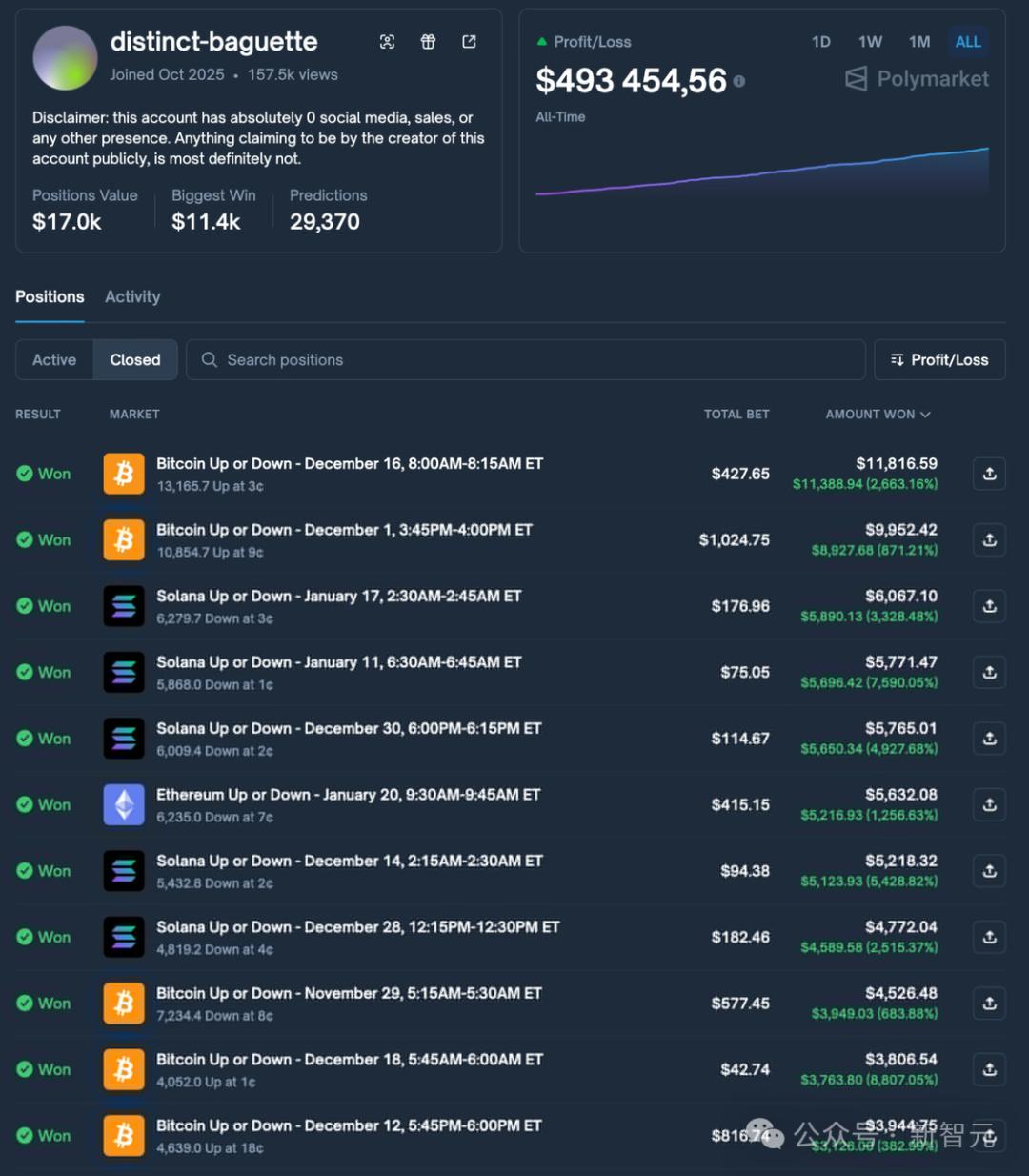Click the $427.65 total bet value
This screenshot has width=1029, height=1176.
[740, 474]
